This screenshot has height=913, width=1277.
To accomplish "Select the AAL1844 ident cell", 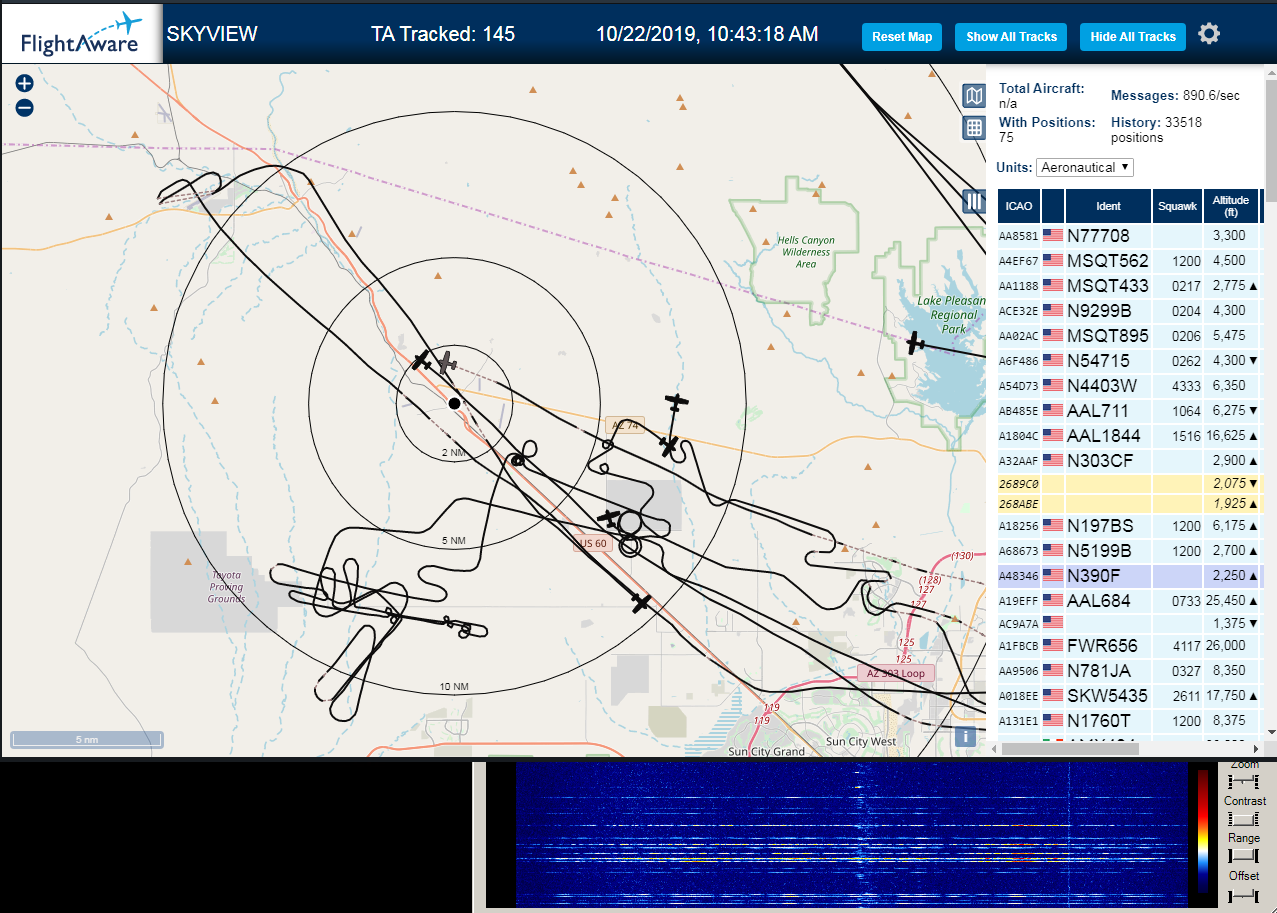I will click(1108, 436).
